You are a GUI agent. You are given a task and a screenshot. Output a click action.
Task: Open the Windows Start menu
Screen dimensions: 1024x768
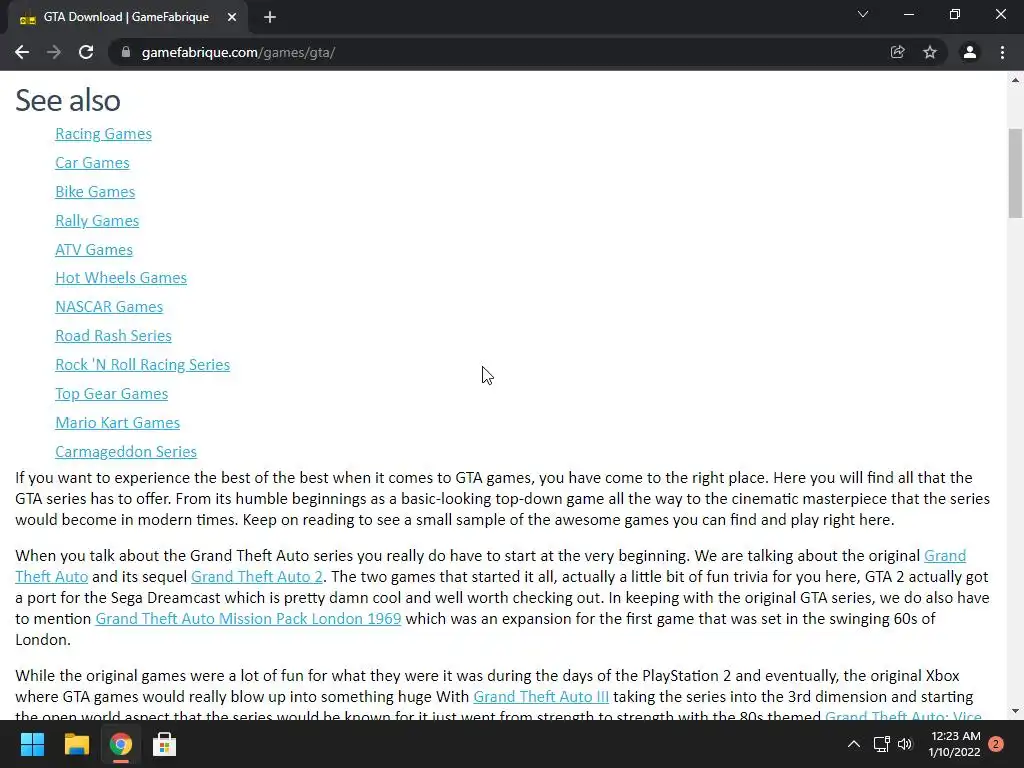tap(32, 744)
